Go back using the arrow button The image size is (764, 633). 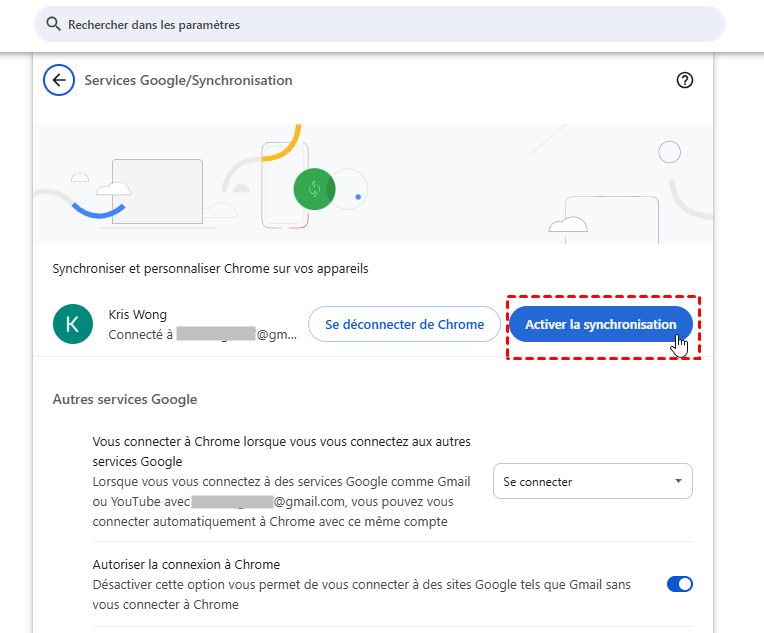coord(59,80)
